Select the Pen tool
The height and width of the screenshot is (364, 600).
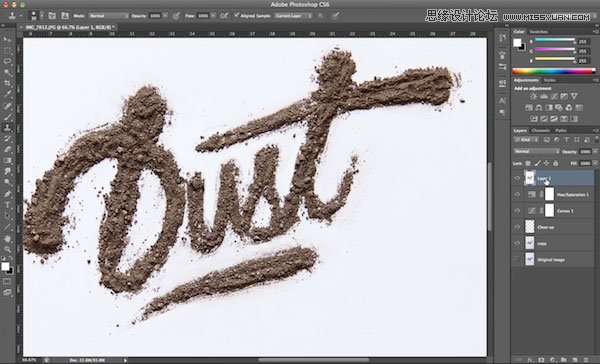tap(7, 194)
